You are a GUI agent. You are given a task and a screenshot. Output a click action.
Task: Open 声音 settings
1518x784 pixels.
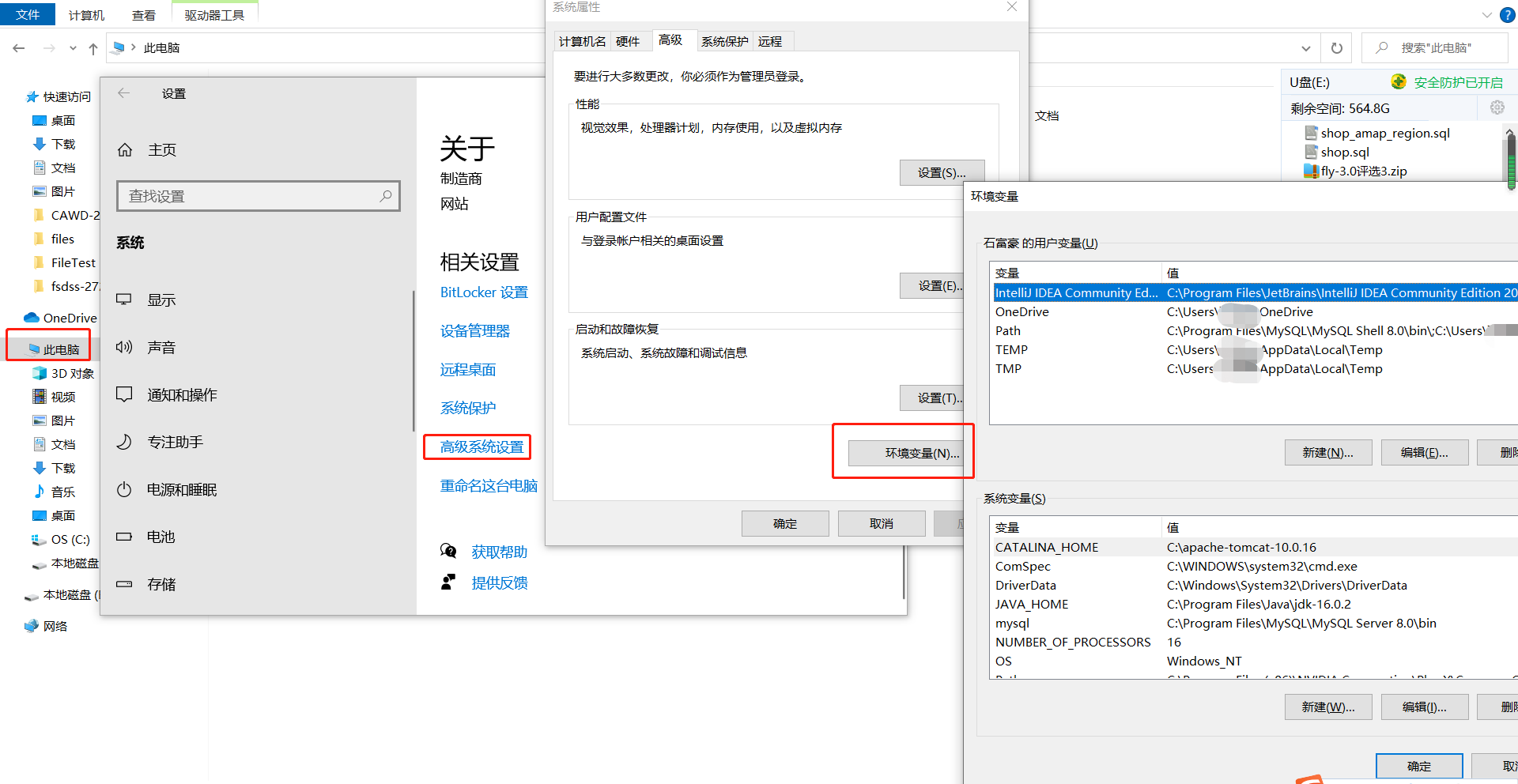click(162, 346)
